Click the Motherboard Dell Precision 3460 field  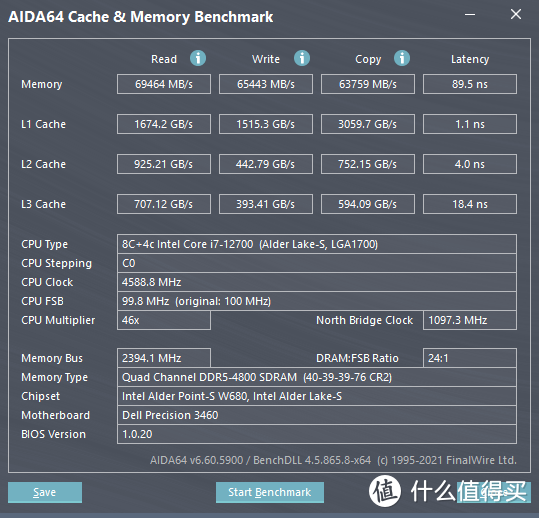click(x=317, y=415)
